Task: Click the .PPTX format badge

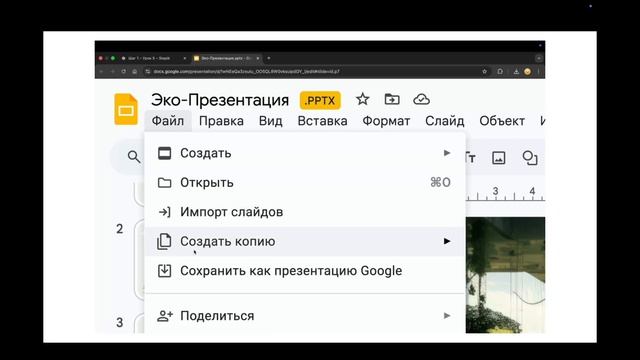Action: [x=320, y=100]
